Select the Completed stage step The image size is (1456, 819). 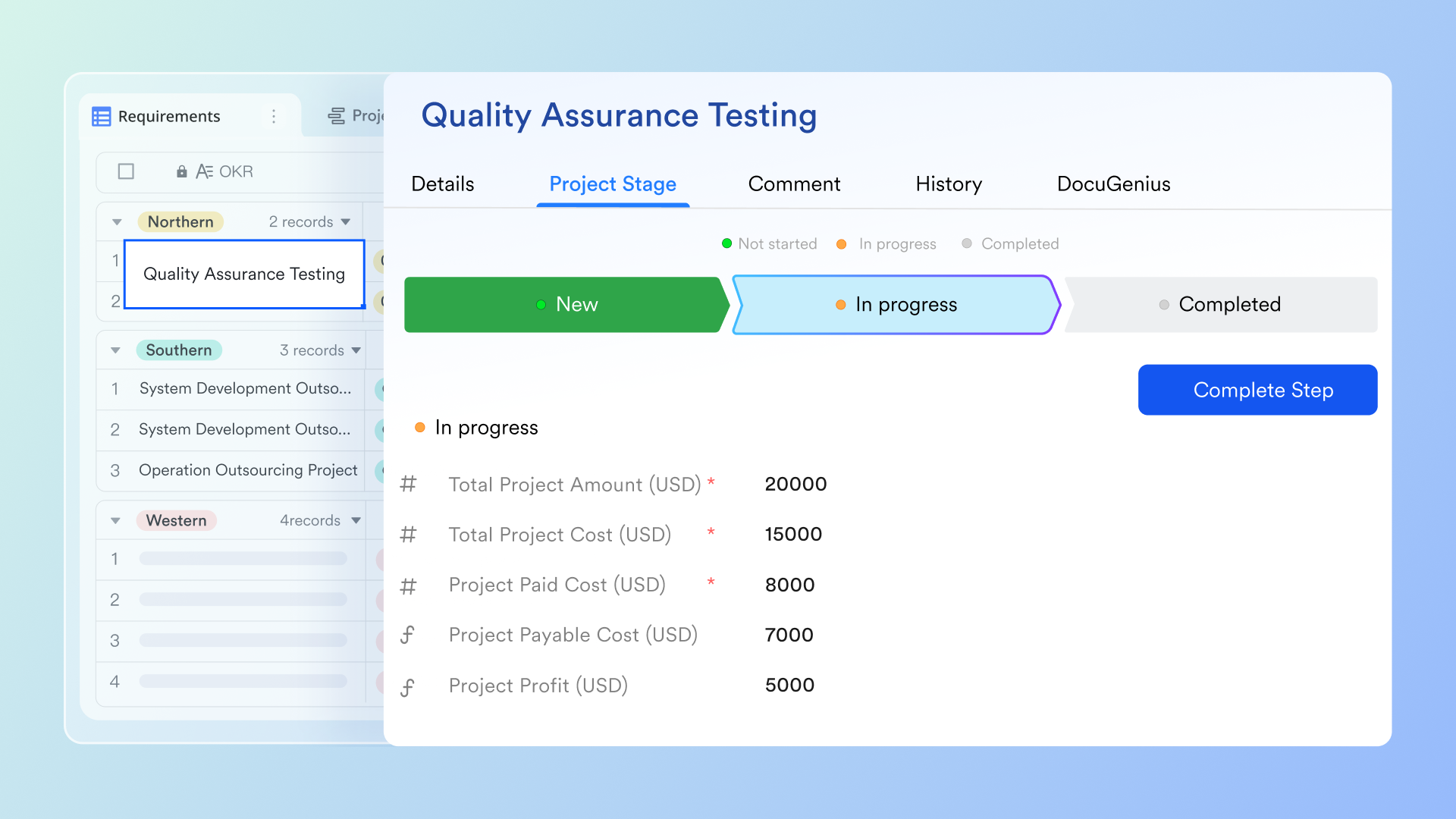pos(1221,305)
